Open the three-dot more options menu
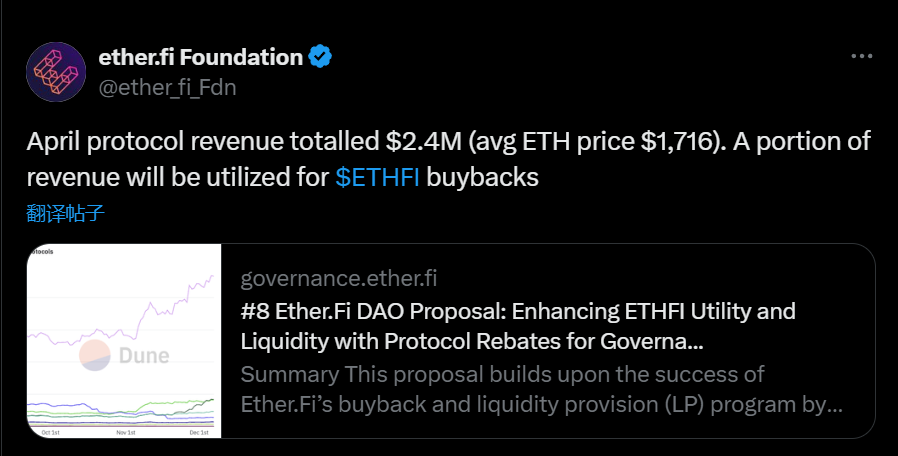Image resolution: width=898 pixels, height=456 pixels. point(861,56)
